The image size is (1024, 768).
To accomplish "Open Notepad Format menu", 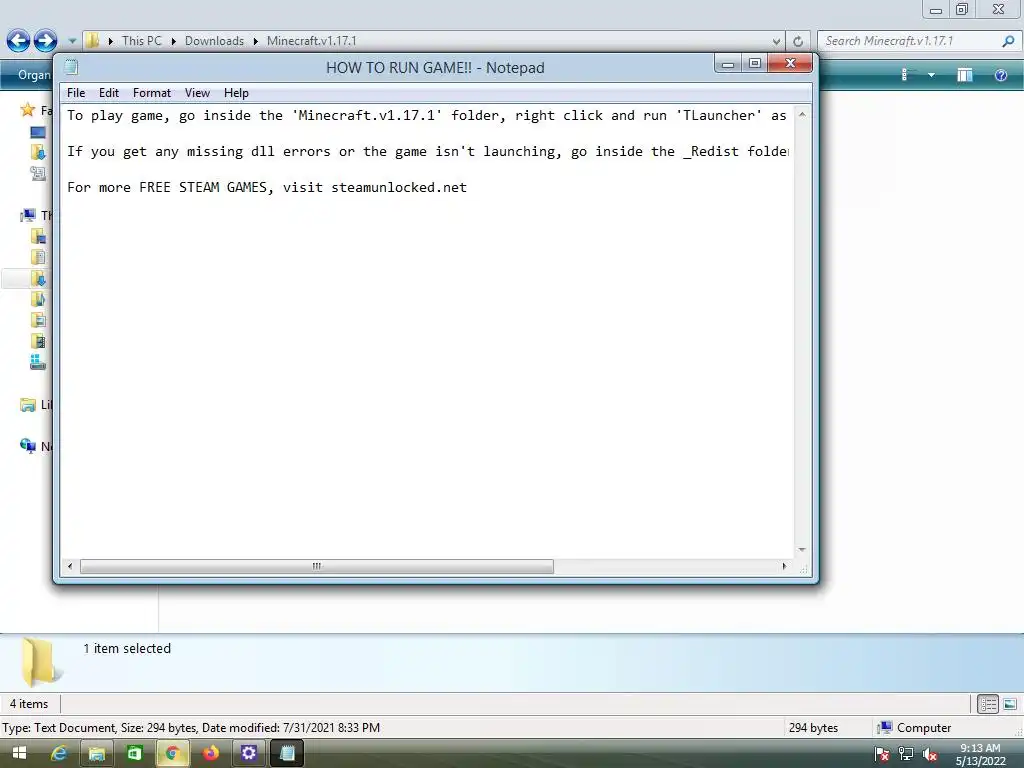I will (152, 93).
